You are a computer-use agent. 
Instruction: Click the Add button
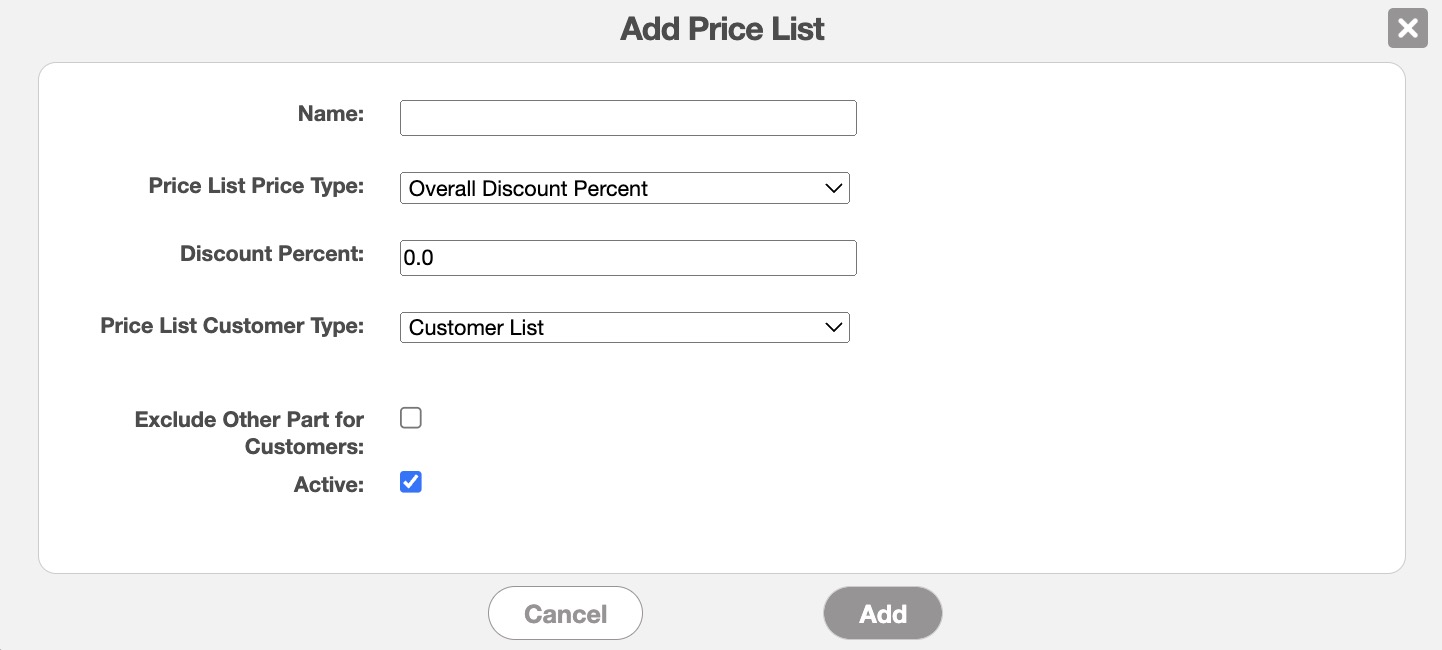[882, 613]
